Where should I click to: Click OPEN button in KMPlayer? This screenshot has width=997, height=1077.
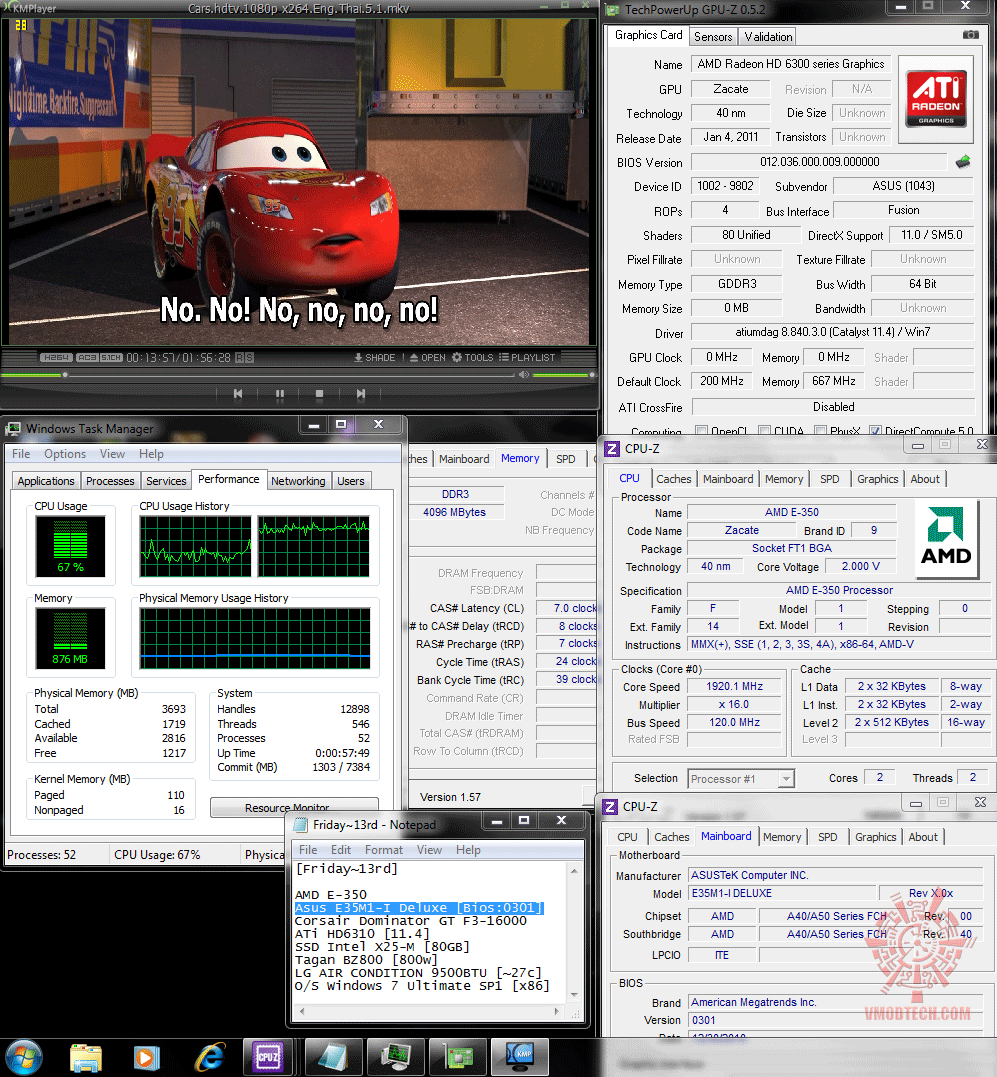[x=428, y=358]
